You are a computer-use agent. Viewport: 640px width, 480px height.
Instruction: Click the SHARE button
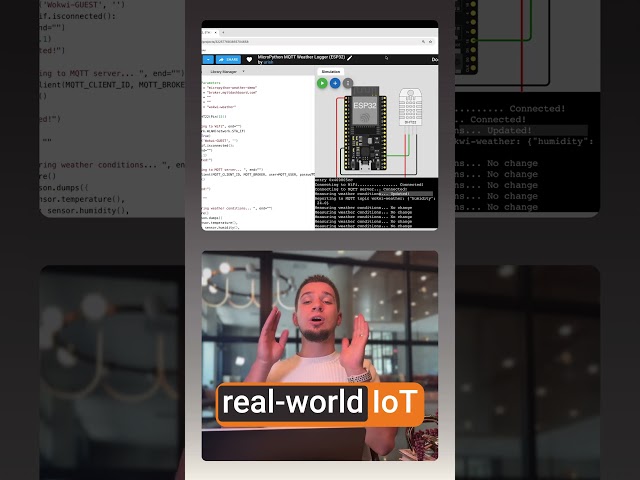[x=228, y=60]
